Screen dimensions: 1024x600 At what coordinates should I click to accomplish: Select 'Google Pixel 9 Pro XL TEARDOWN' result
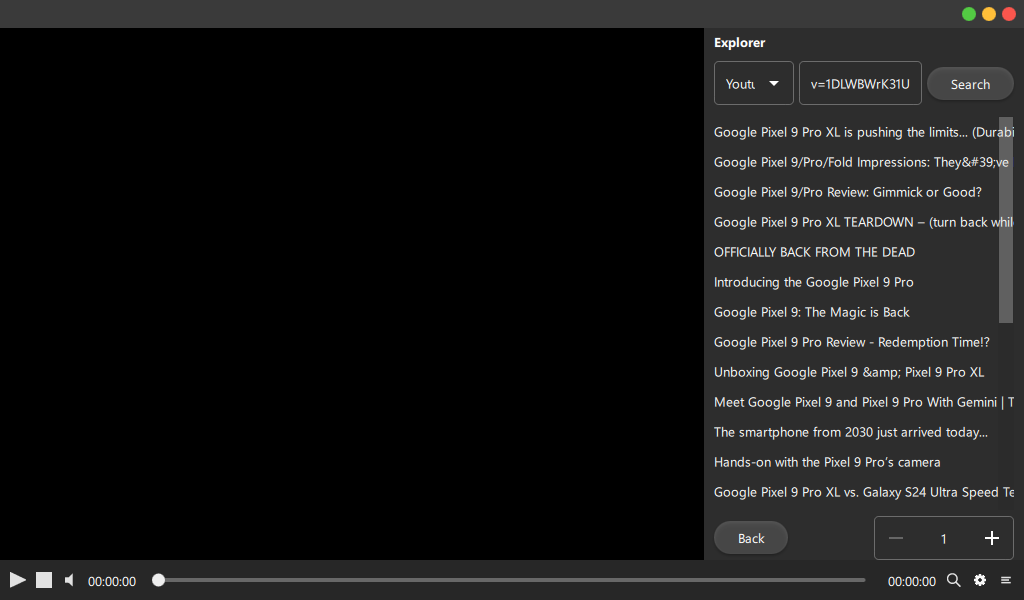[863, 222]
